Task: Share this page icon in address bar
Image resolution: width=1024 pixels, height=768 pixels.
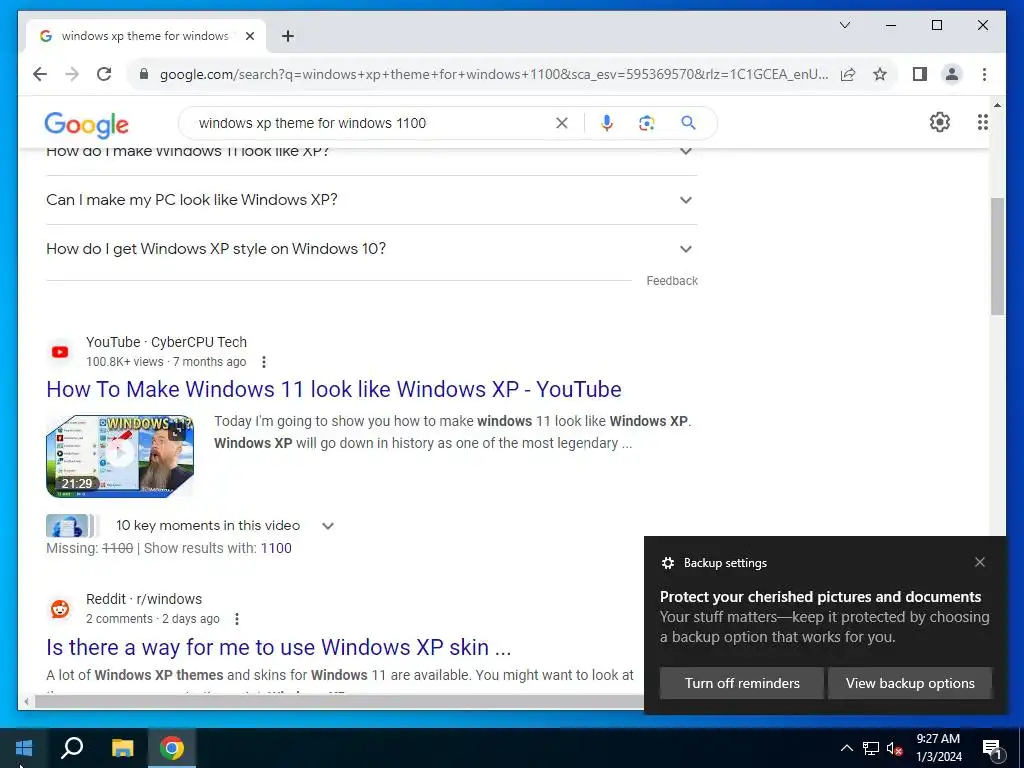Action: tap(848, 74)
